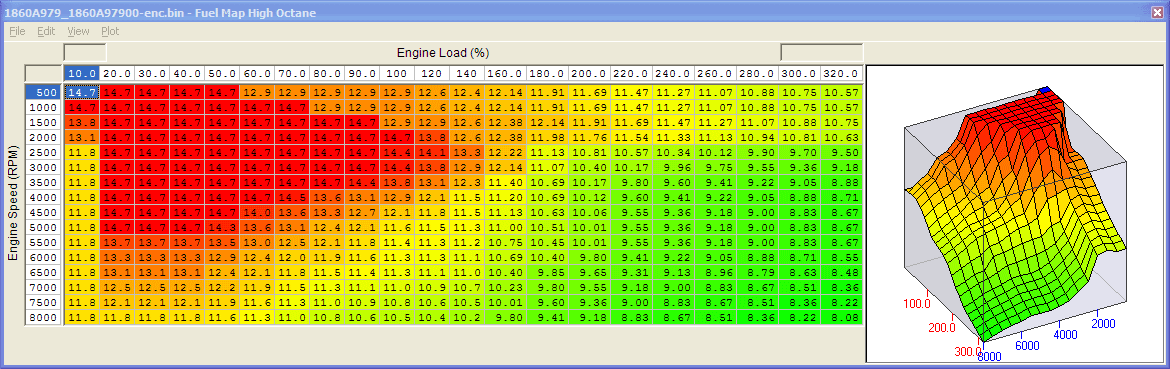Click the empty input box above 300.0 column

822,52
